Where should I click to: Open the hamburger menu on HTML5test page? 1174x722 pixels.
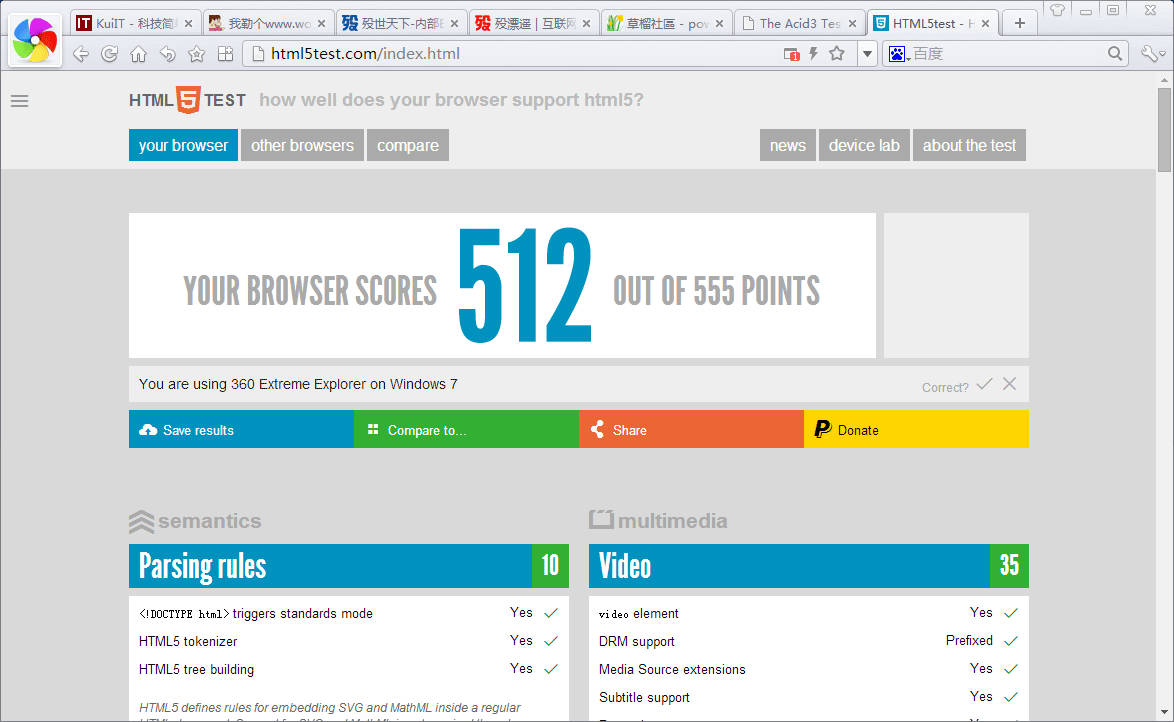tap(19, 101)
